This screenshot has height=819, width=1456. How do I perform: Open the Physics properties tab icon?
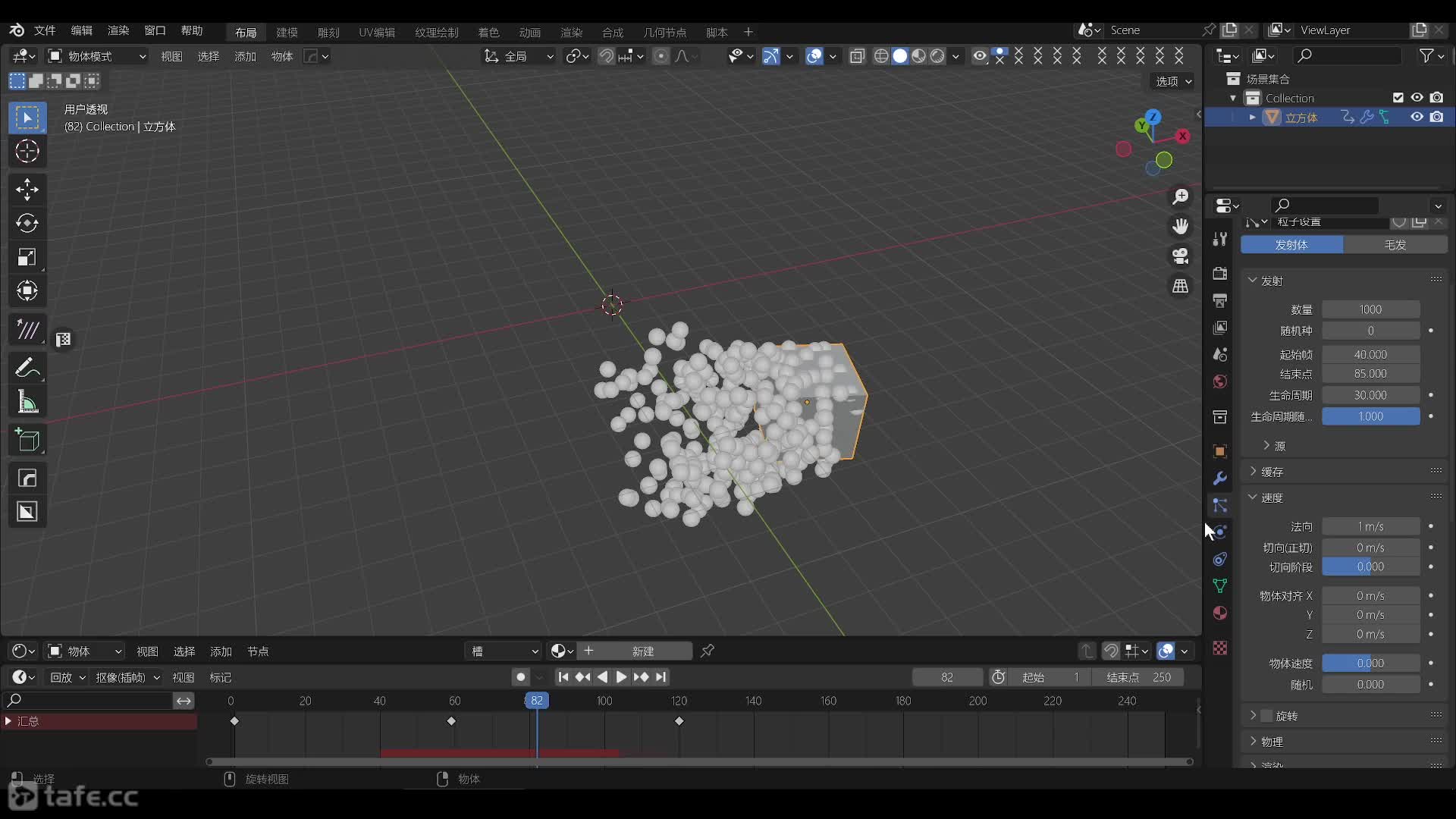tap(1219, 532)
